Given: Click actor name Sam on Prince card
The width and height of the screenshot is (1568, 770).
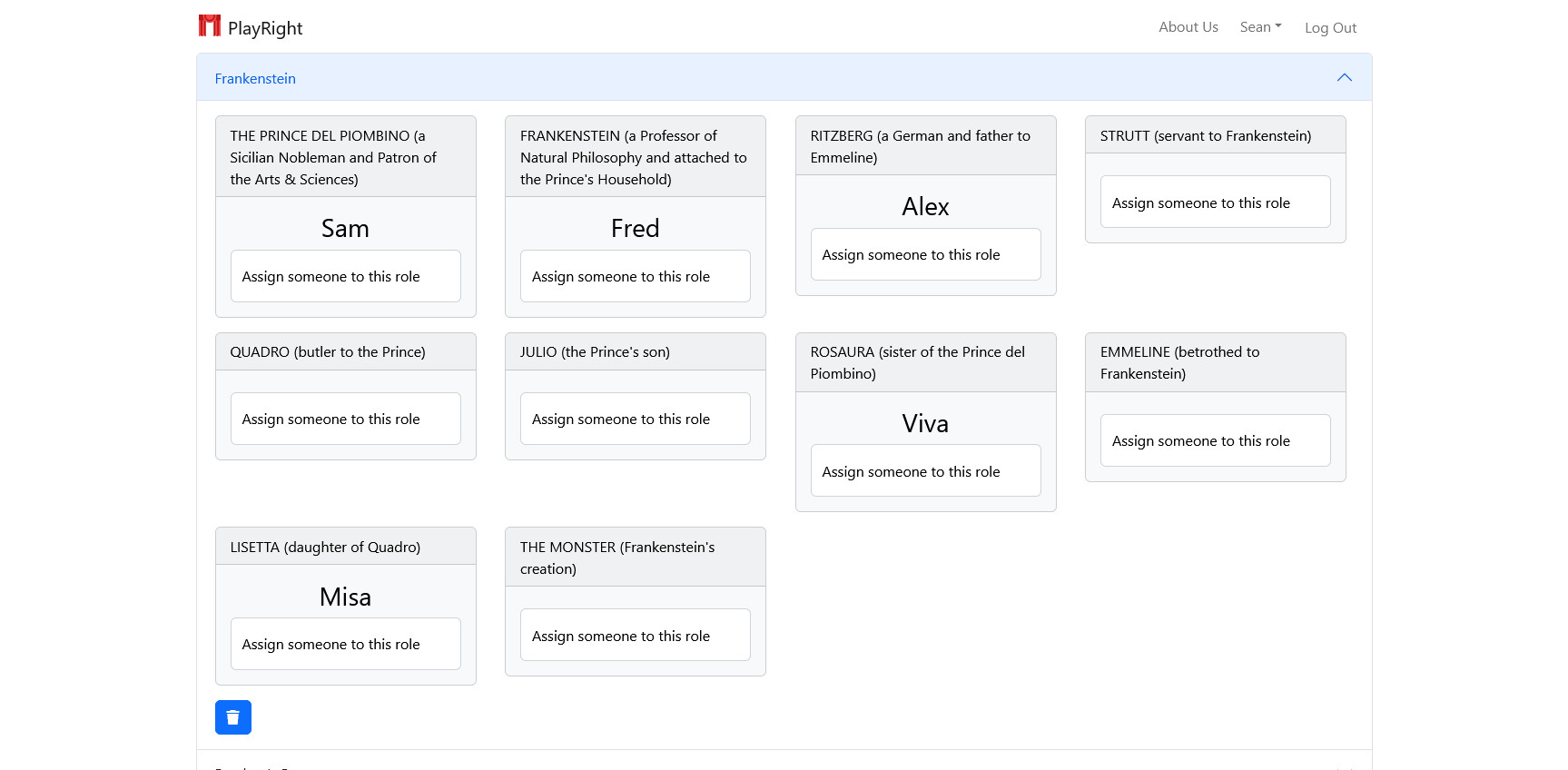Looking at the screenshot, I should [x=345, y=228].
